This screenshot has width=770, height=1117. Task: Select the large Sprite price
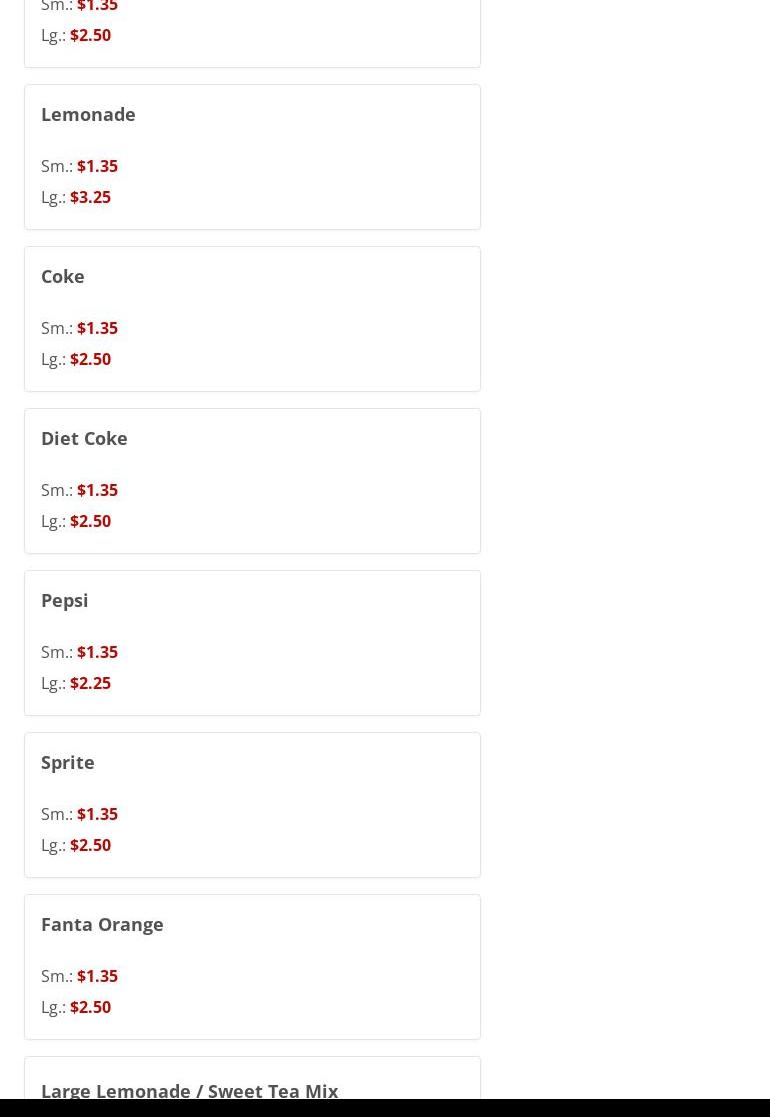pyautogui.click(x=90, y=845)
